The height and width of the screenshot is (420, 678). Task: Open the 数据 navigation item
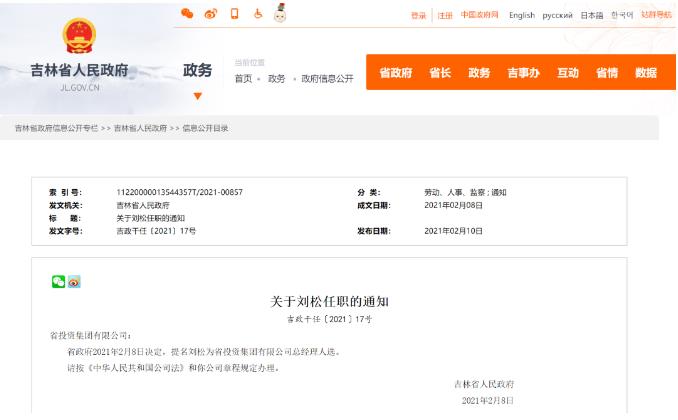tap(646, 73)
